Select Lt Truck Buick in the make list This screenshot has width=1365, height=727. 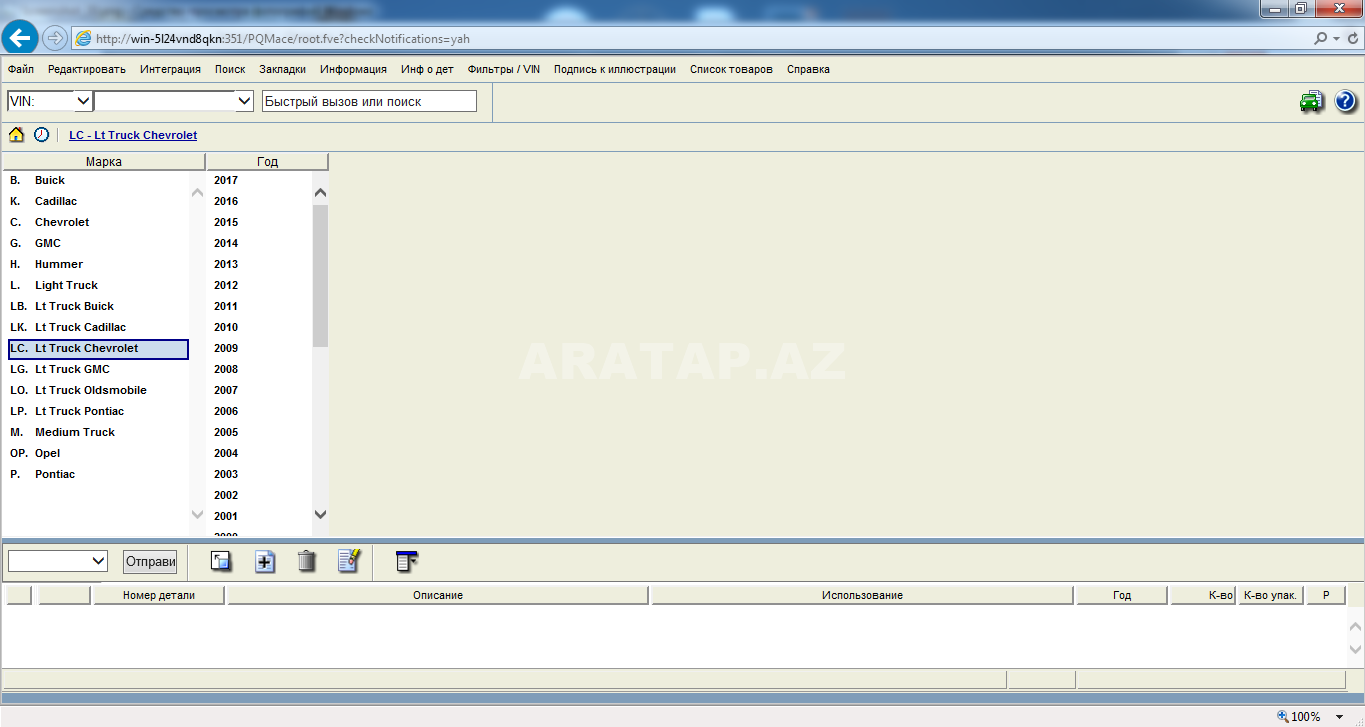coord(74,306)
